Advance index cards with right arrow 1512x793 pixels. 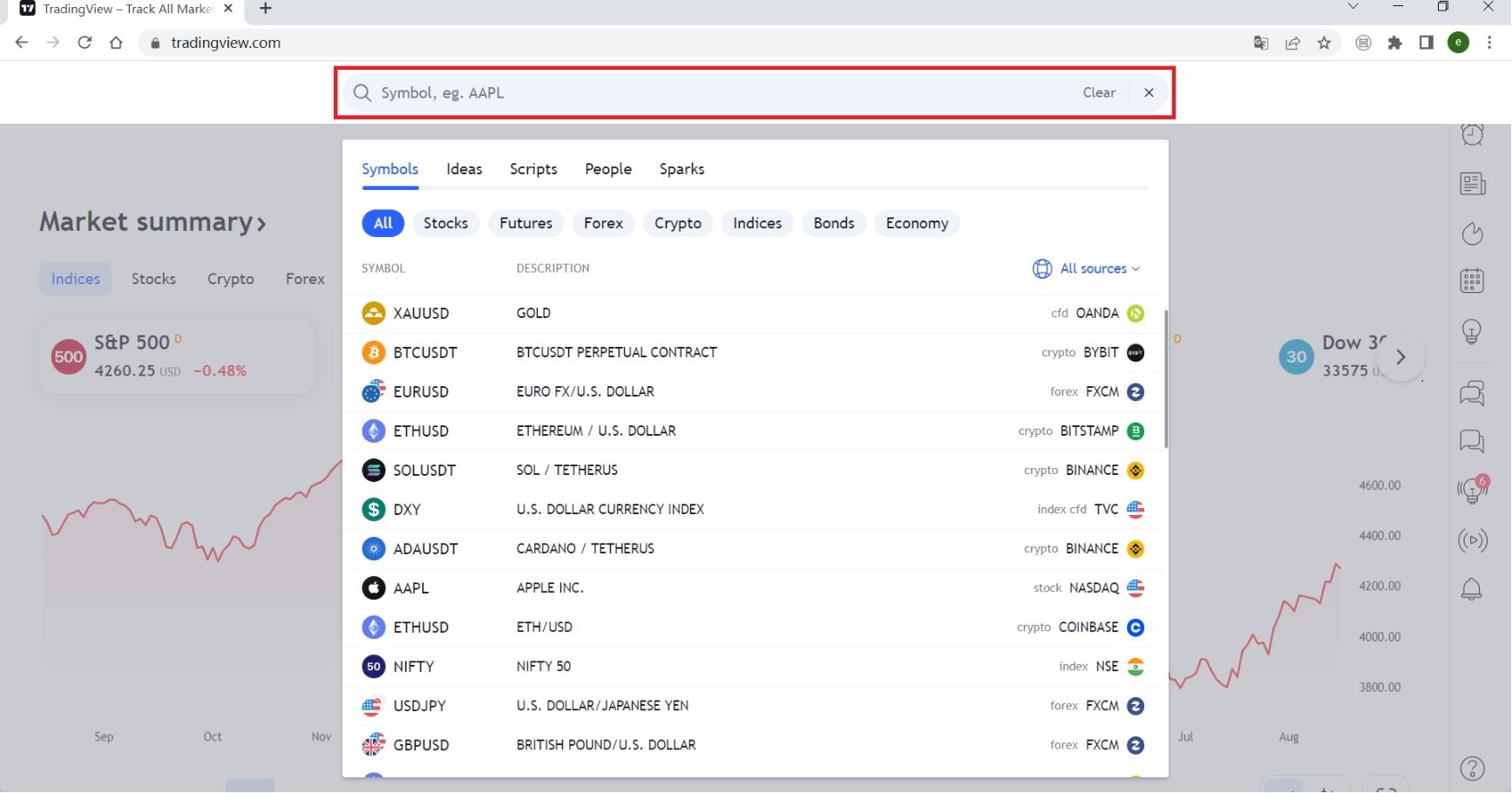1400,356
